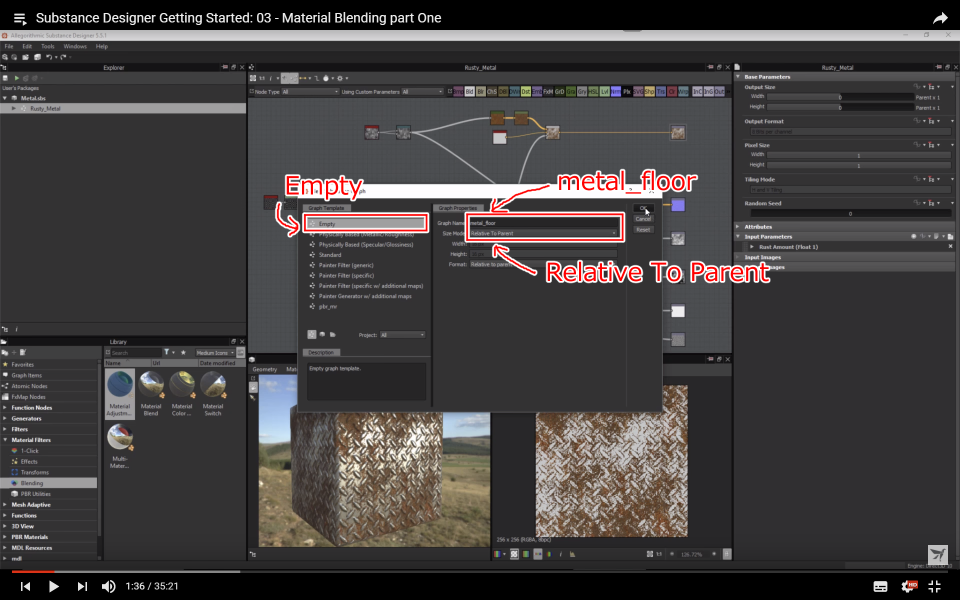
Task: Open the Size Mode dropdown
Action: [x=542, y=233]
